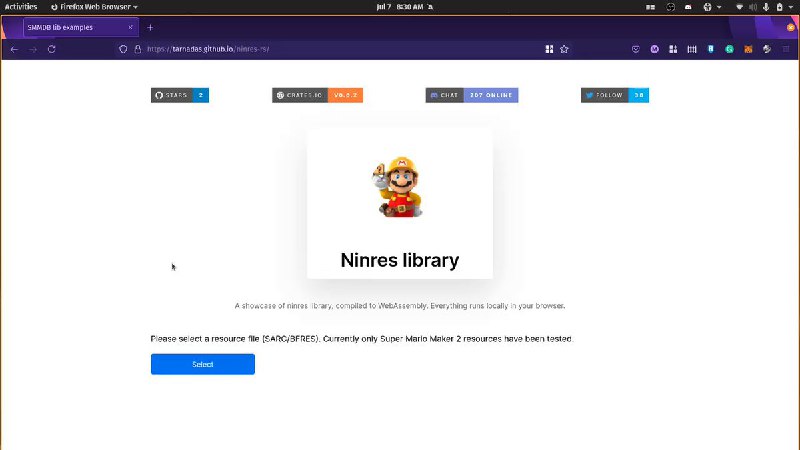
Task: Click the circular sync tray icon in top bar
Action: 670,7
